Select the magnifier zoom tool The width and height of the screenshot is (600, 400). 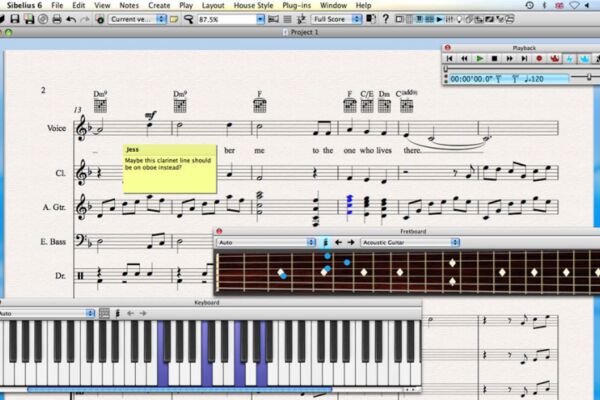coord(188,19)
